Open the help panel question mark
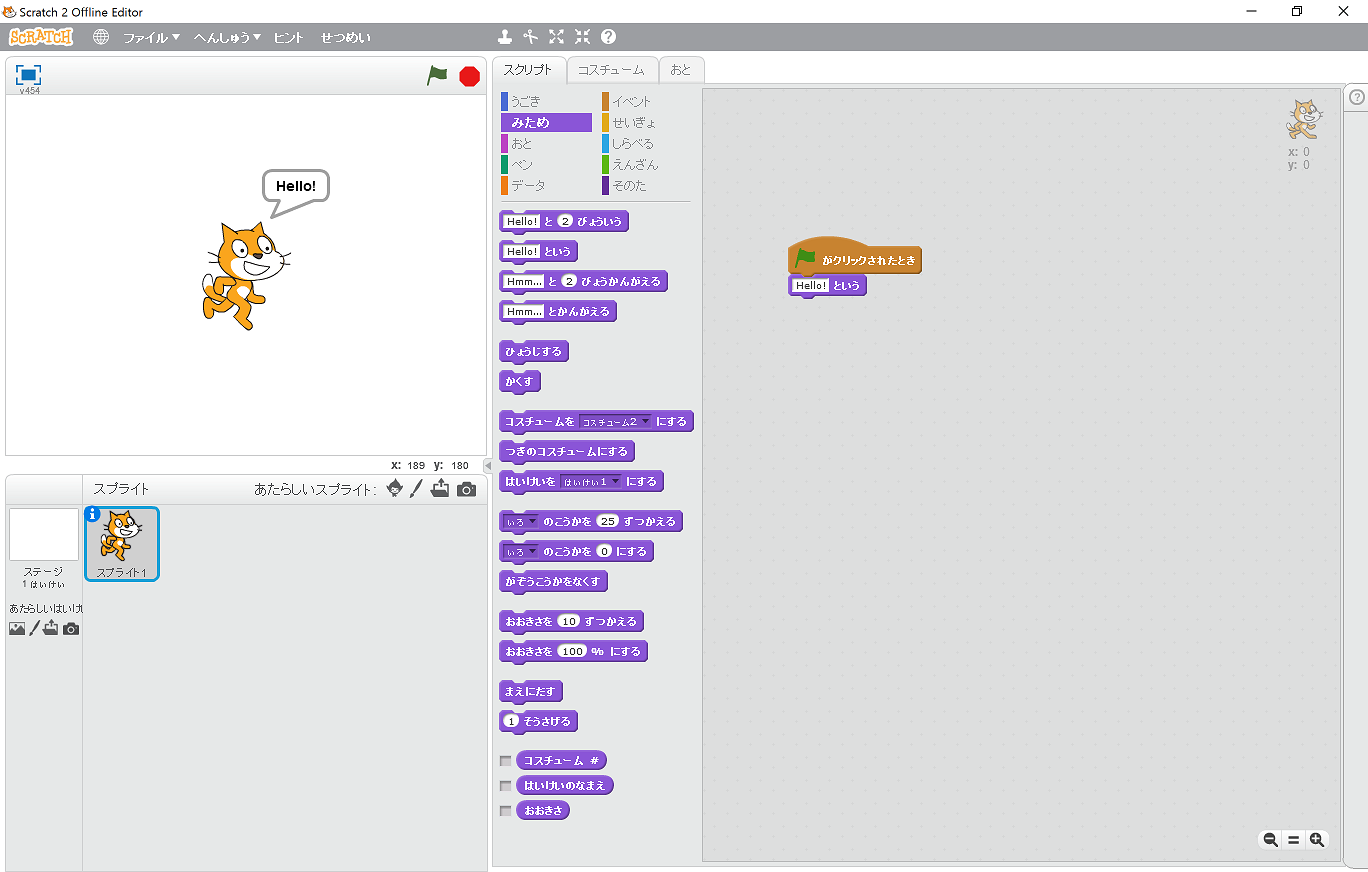This screenshot has width=1368, height=872. tap(1357, 97)
